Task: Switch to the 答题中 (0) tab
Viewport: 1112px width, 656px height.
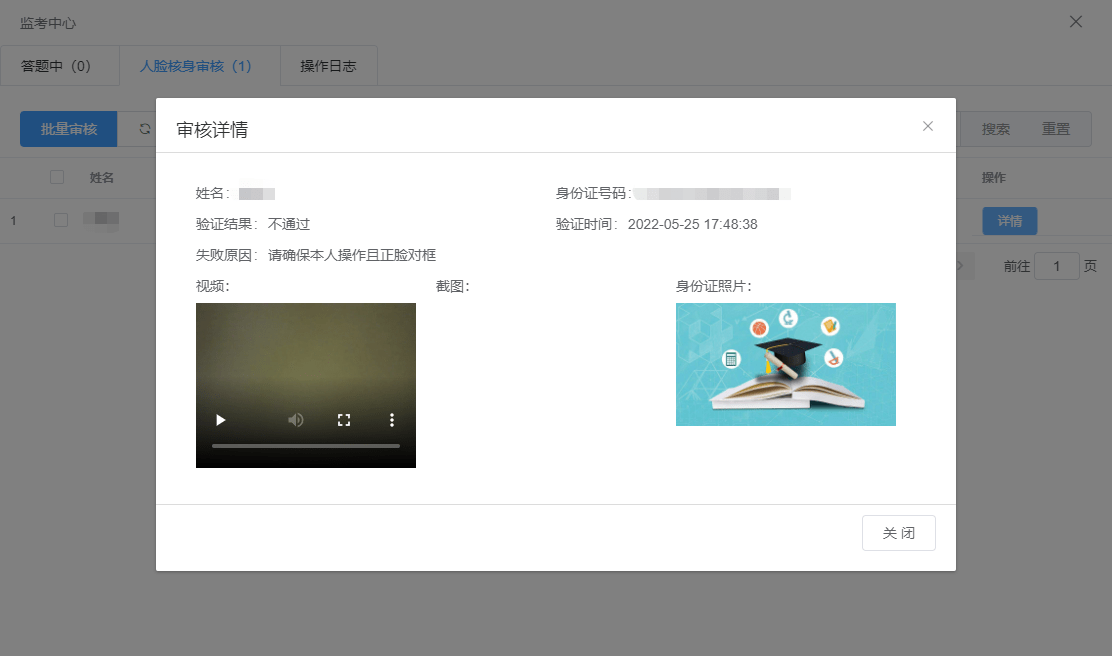Action: click(x=56, y=66)
